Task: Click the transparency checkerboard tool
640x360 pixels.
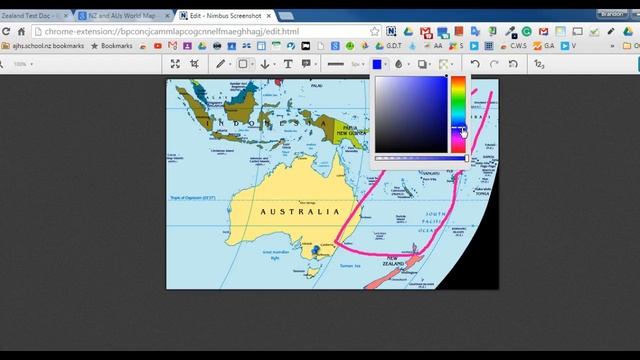Action: (443, 64)
